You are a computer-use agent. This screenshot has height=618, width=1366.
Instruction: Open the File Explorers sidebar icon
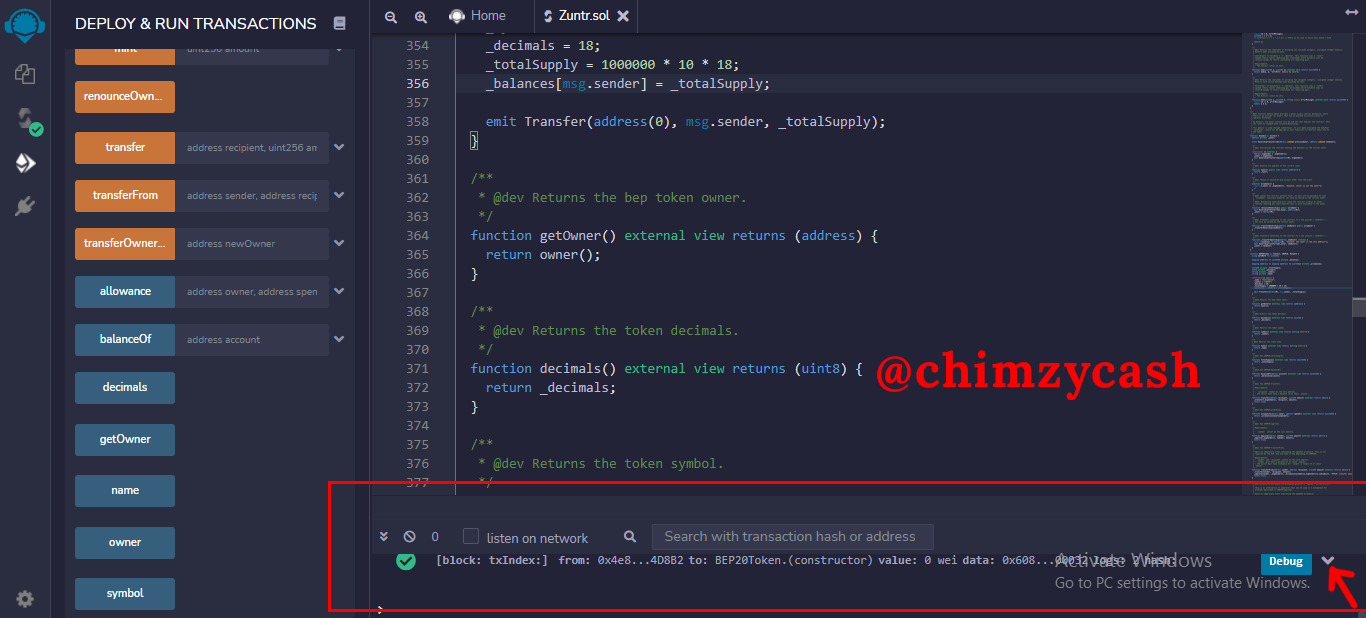25,73
